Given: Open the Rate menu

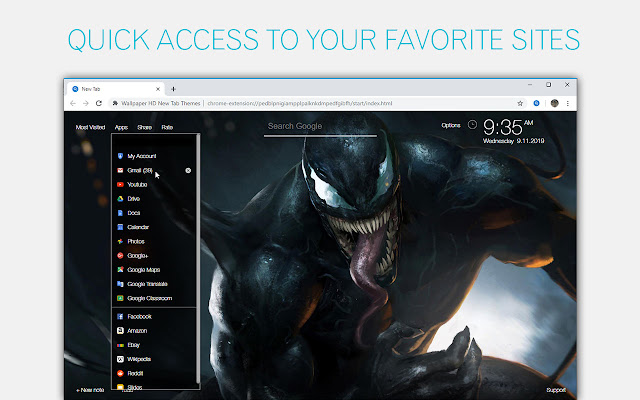Looking at the screenshot, I should (x=167, y=127).
